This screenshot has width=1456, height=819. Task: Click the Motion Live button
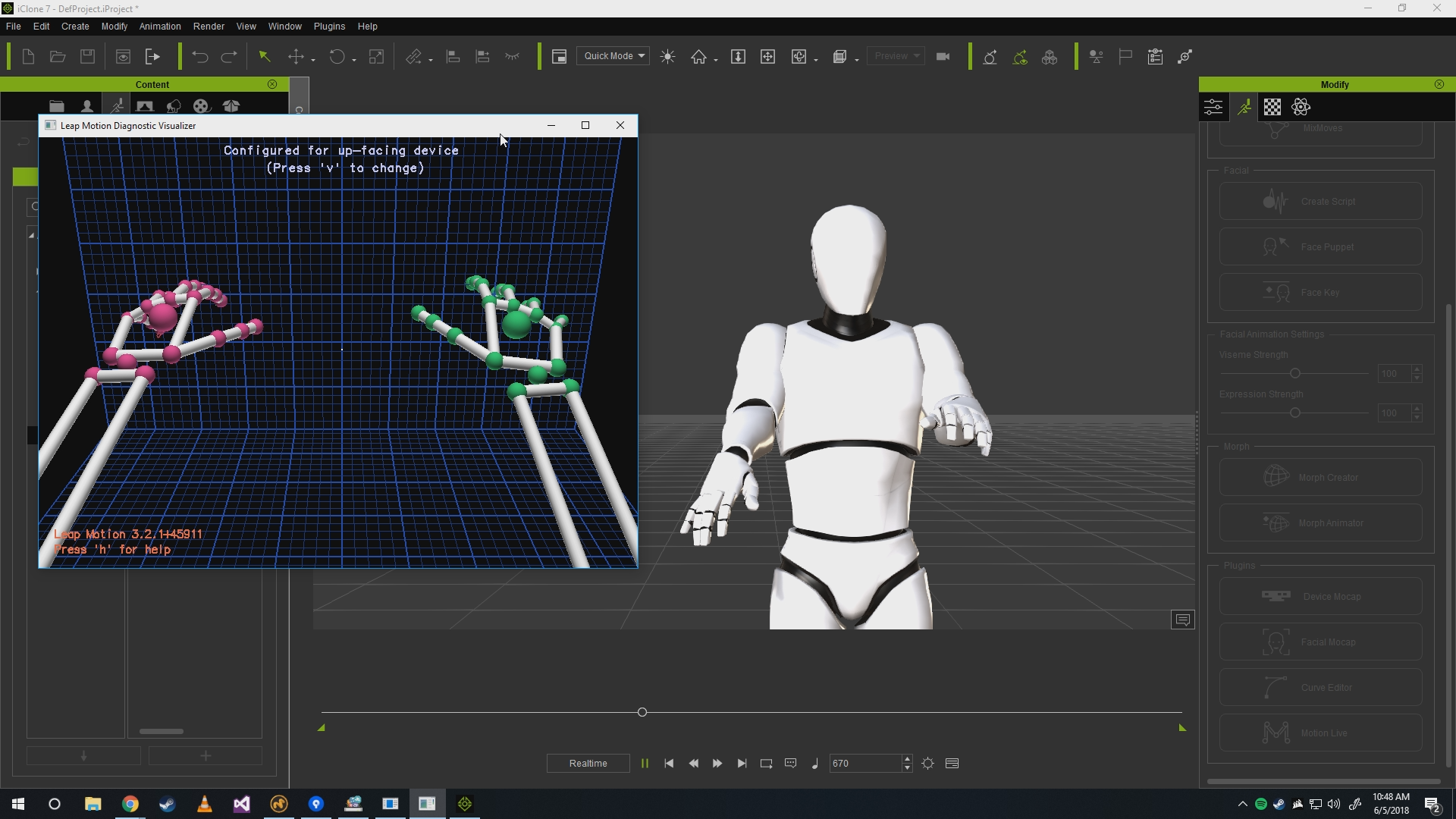pos(1320,733)
